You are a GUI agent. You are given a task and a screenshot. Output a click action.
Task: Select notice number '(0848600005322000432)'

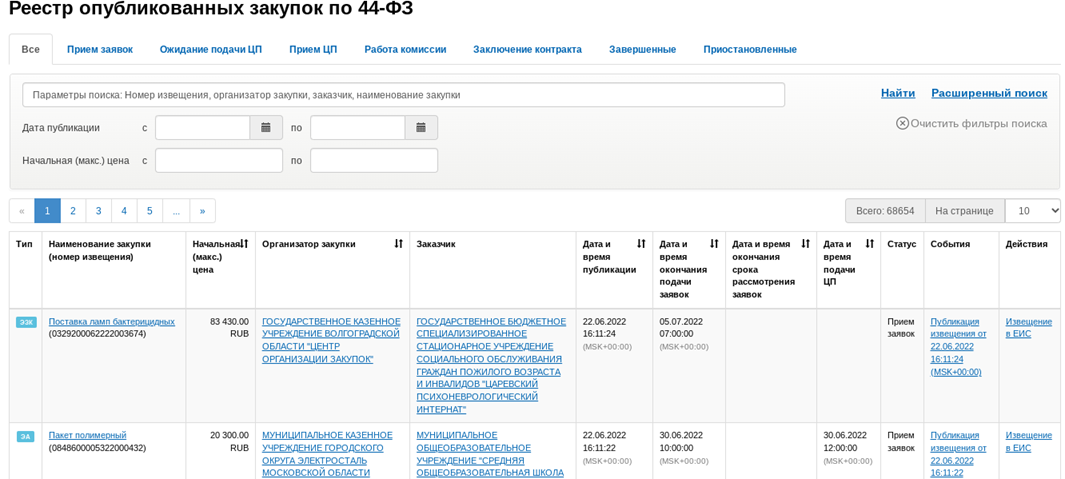click(97, 448)
